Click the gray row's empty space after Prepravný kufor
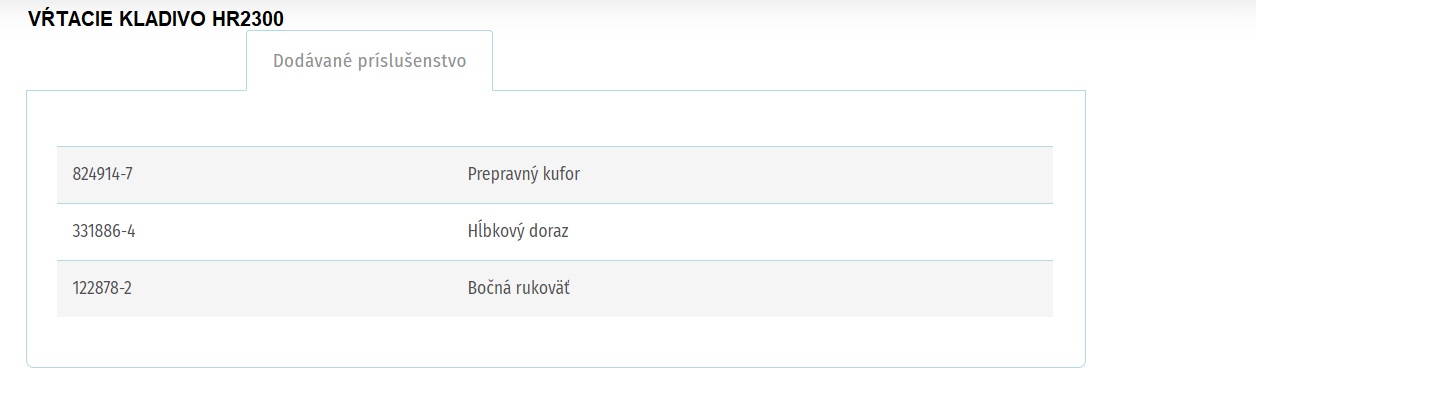This screenshot has width=1450, height=394. (815, 174)
